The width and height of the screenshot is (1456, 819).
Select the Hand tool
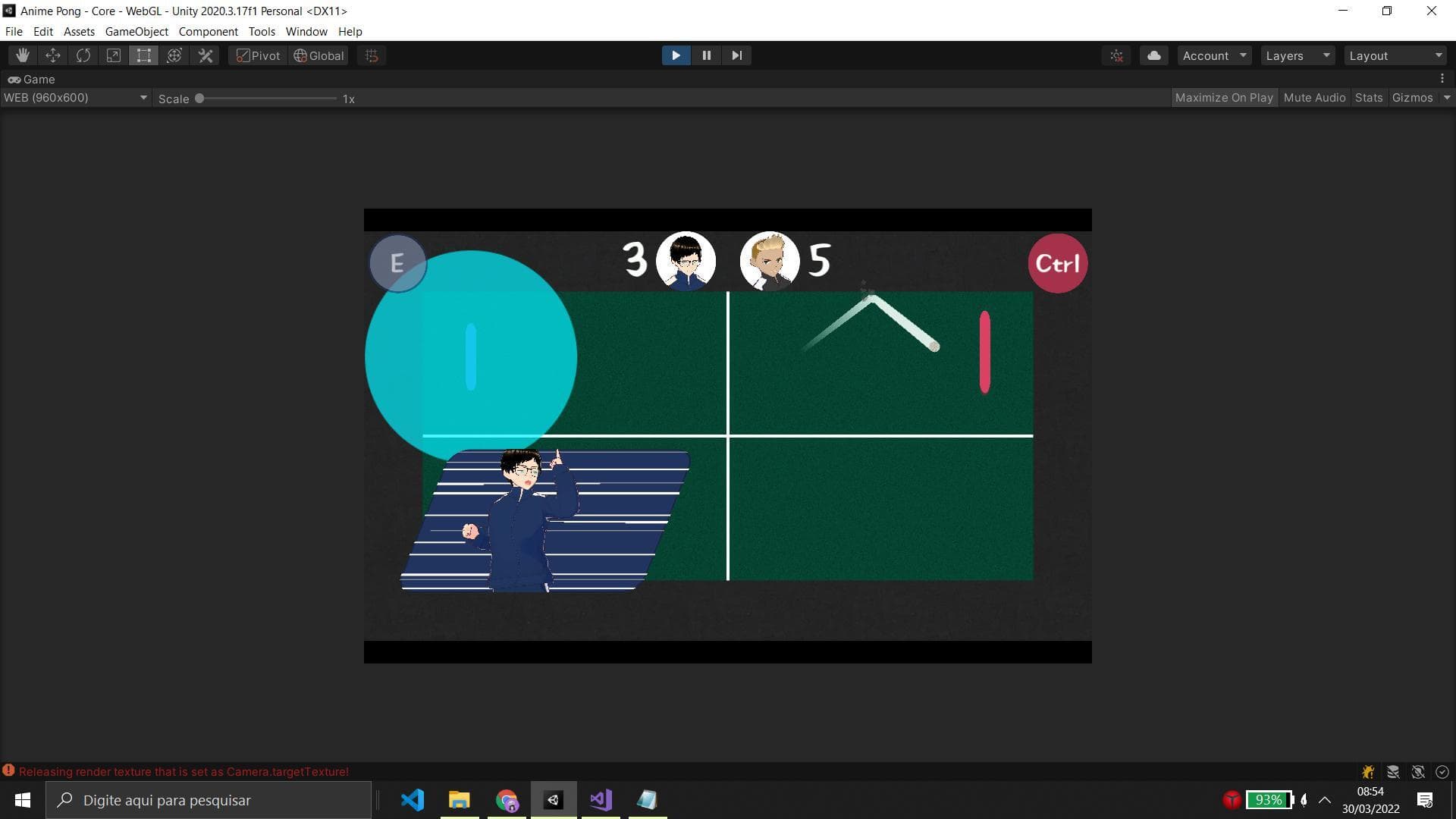(23, 55)
